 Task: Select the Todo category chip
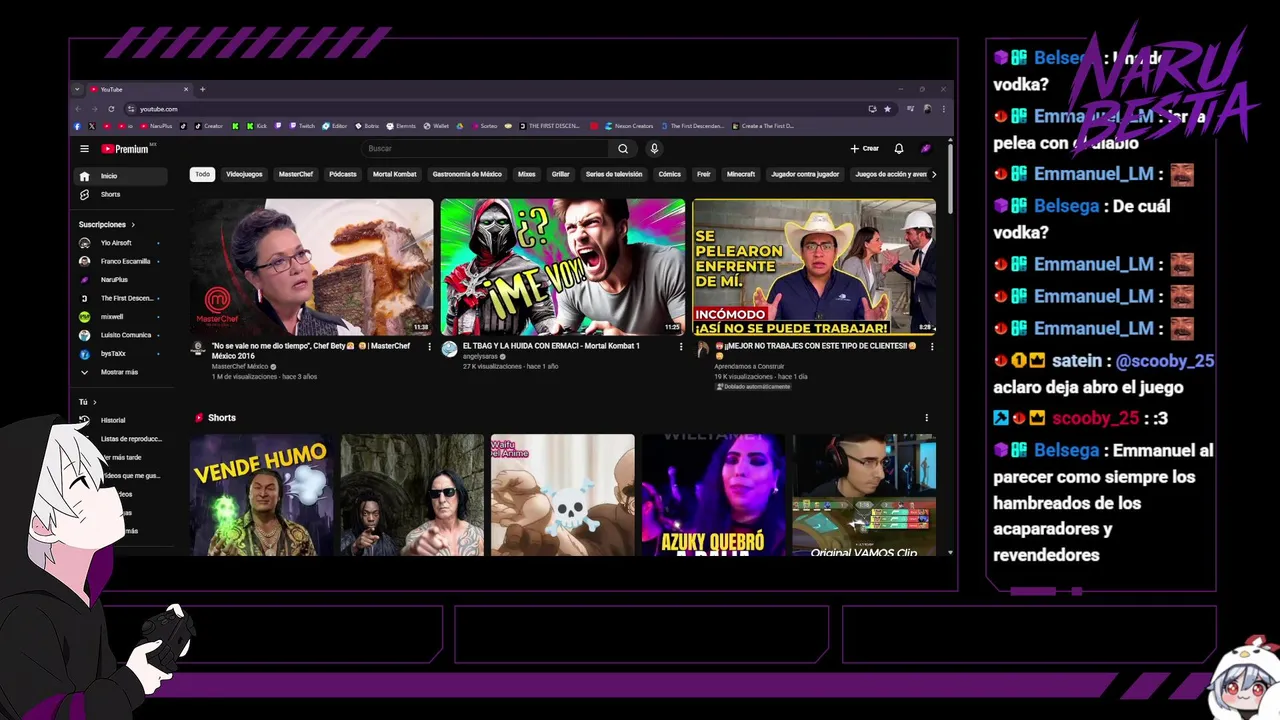coord(203,174)
